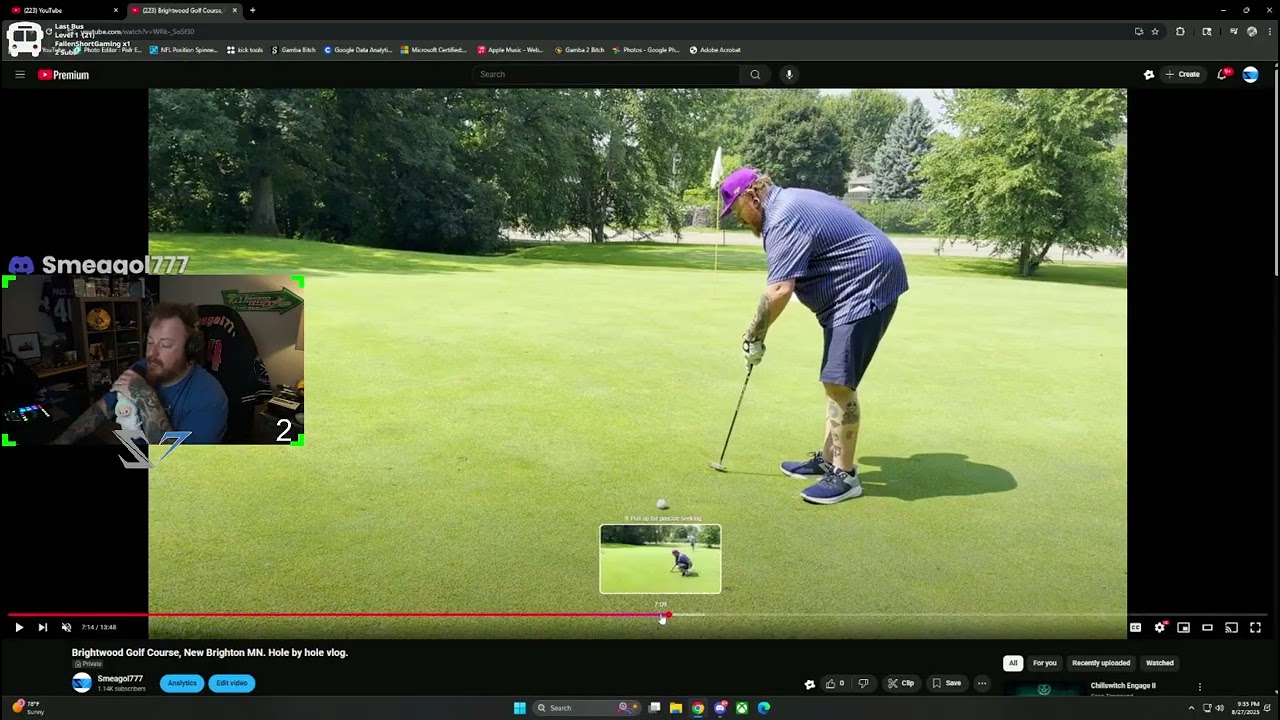Open the kick tools bookmark

tap(245, 50)
